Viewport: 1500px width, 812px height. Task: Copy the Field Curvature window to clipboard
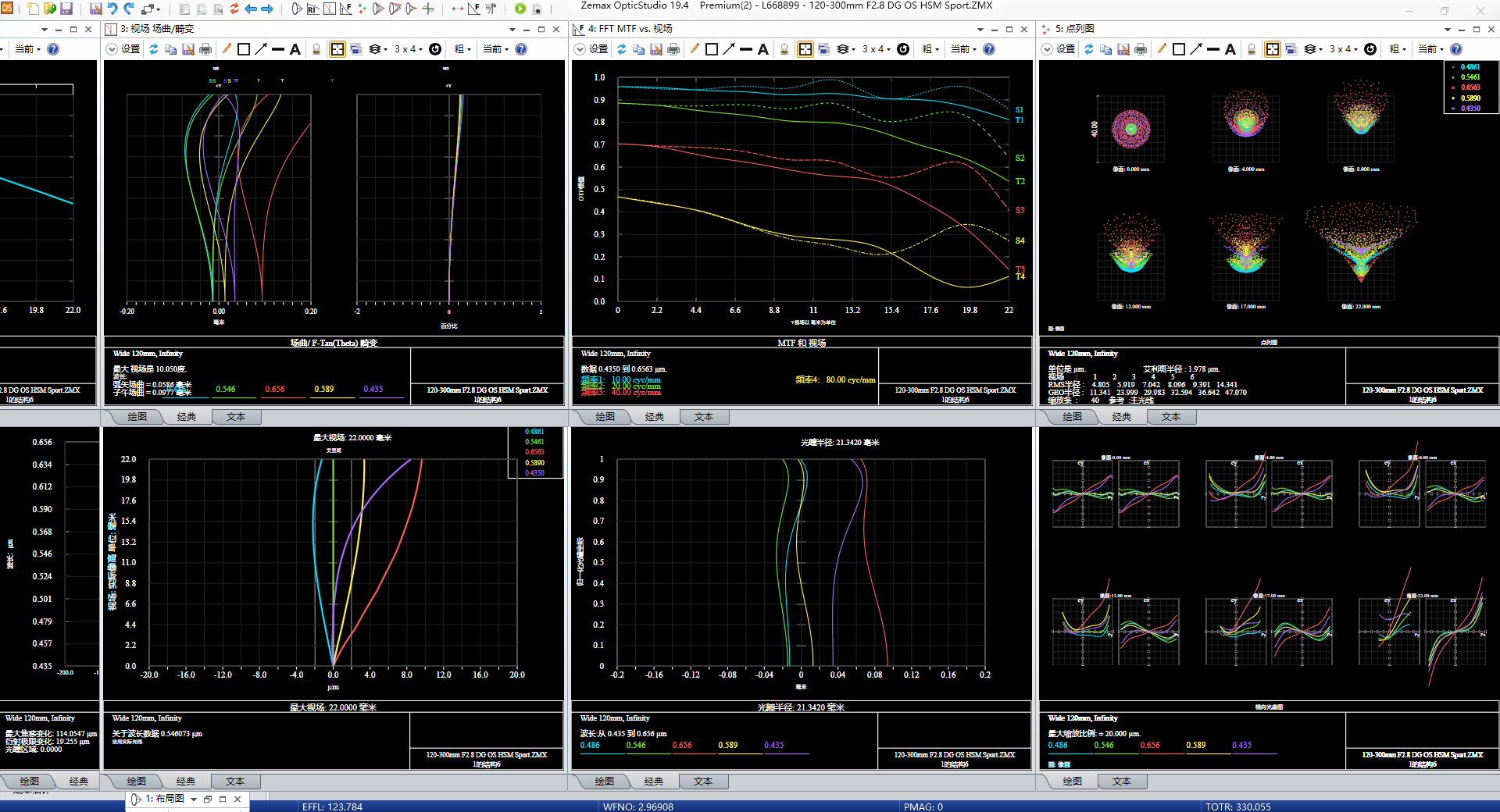(x=171, y=49)
